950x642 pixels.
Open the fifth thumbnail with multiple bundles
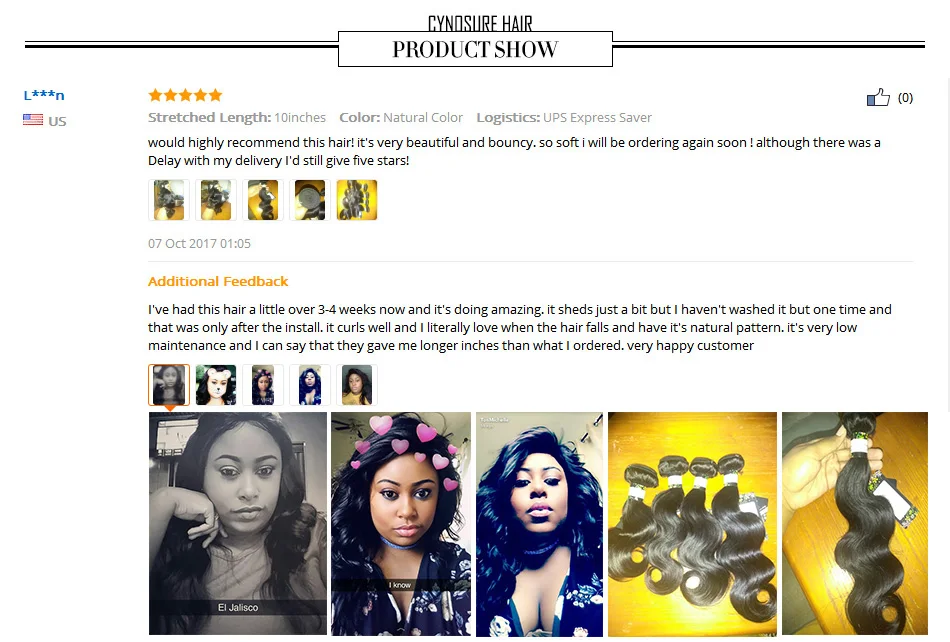pos(357,200)
